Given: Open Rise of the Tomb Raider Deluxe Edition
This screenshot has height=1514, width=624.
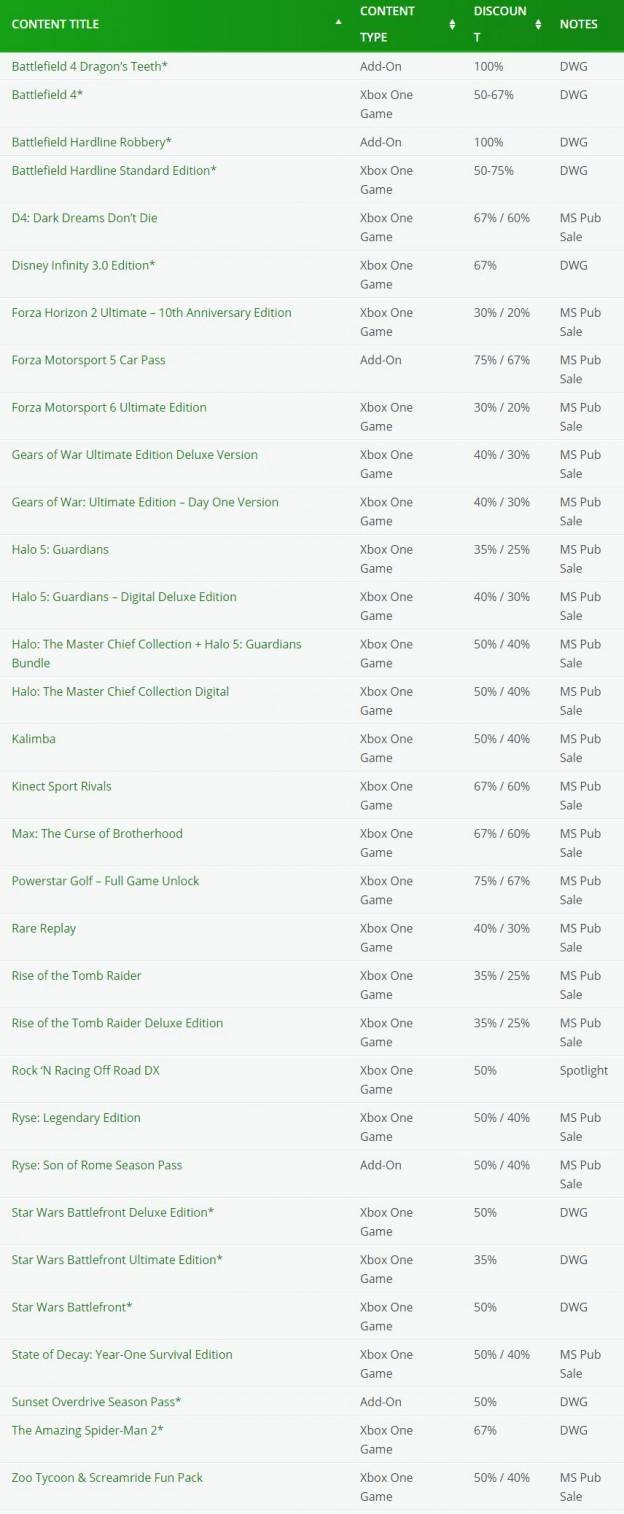Looking at the screenshot, I should click(117, 1023).
